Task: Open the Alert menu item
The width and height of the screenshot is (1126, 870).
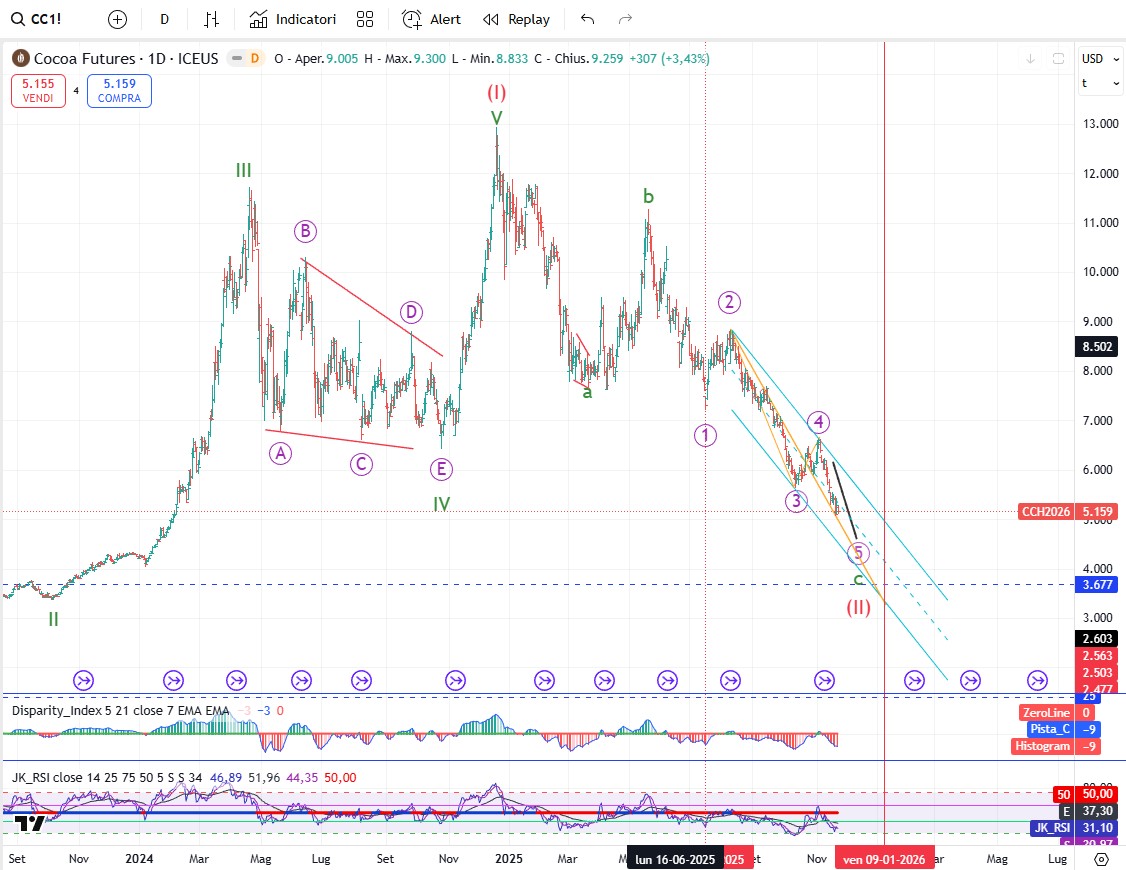Action: pos(432,19)
